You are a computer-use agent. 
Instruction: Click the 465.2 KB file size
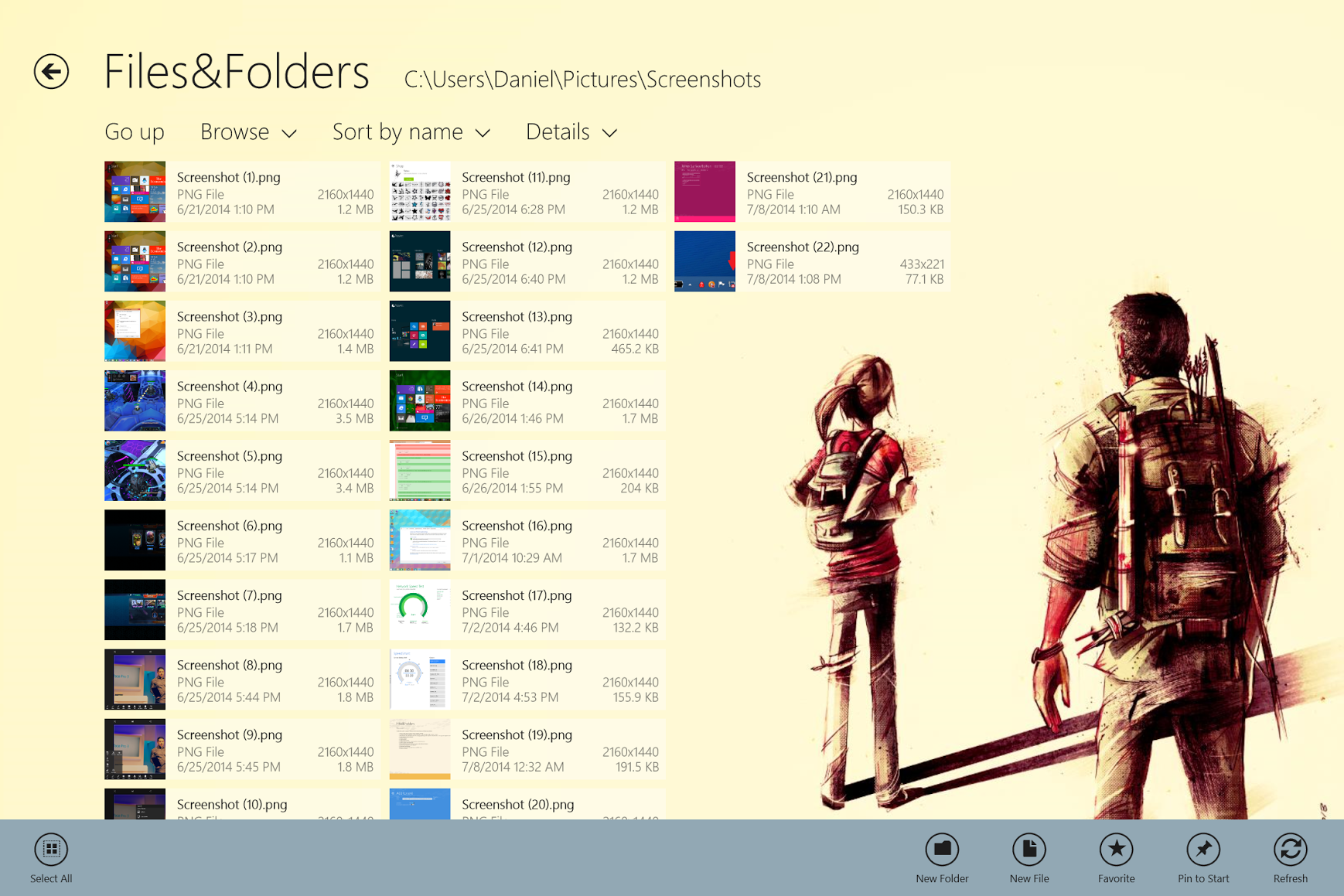[635, 349]
